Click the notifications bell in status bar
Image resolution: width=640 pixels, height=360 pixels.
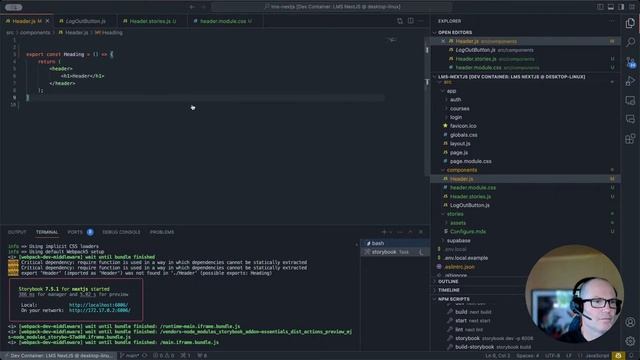click(631, 356)
